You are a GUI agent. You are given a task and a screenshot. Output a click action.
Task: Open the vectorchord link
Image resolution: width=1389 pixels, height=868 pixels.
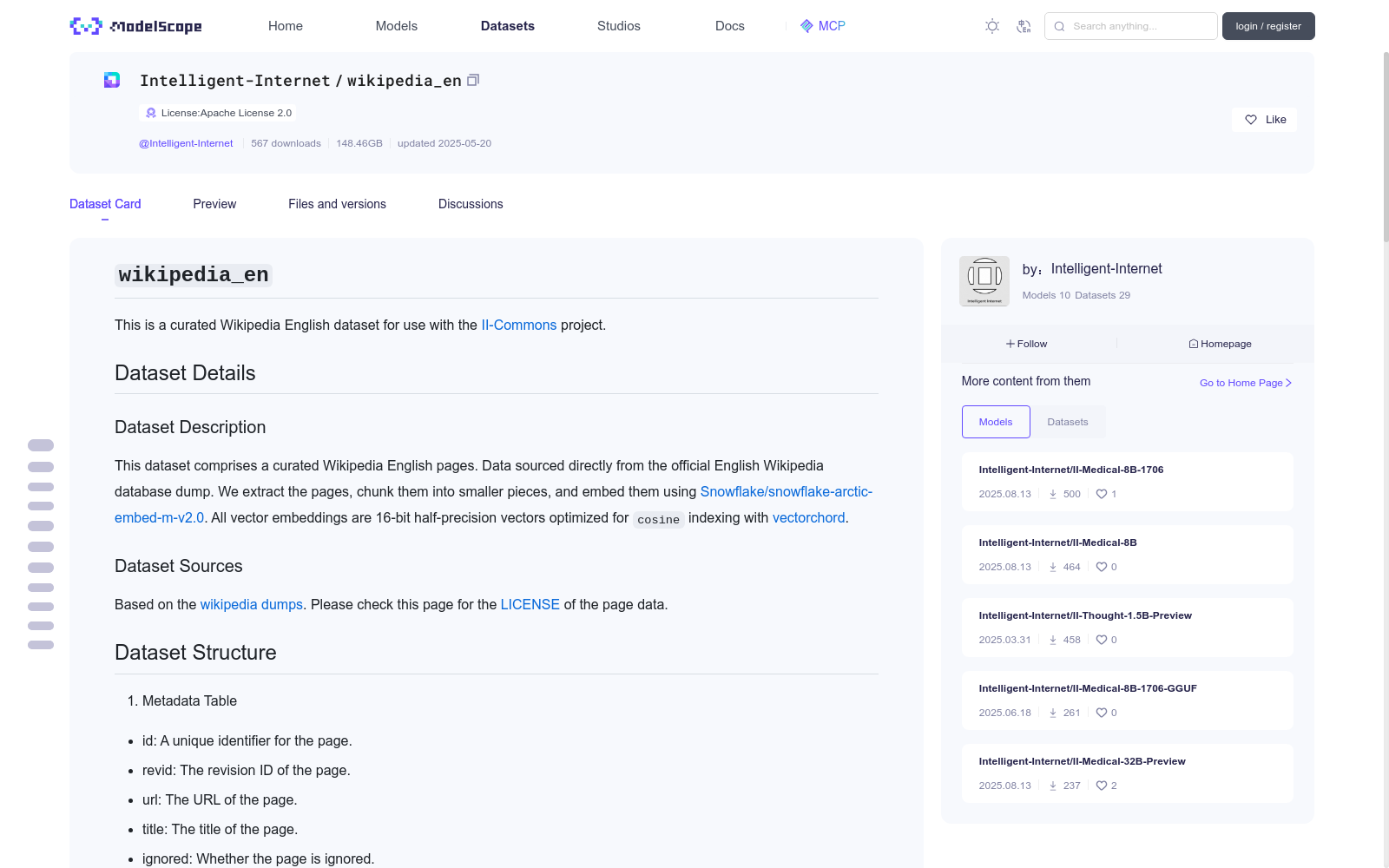pyautogui.click(x=809, y=517)
